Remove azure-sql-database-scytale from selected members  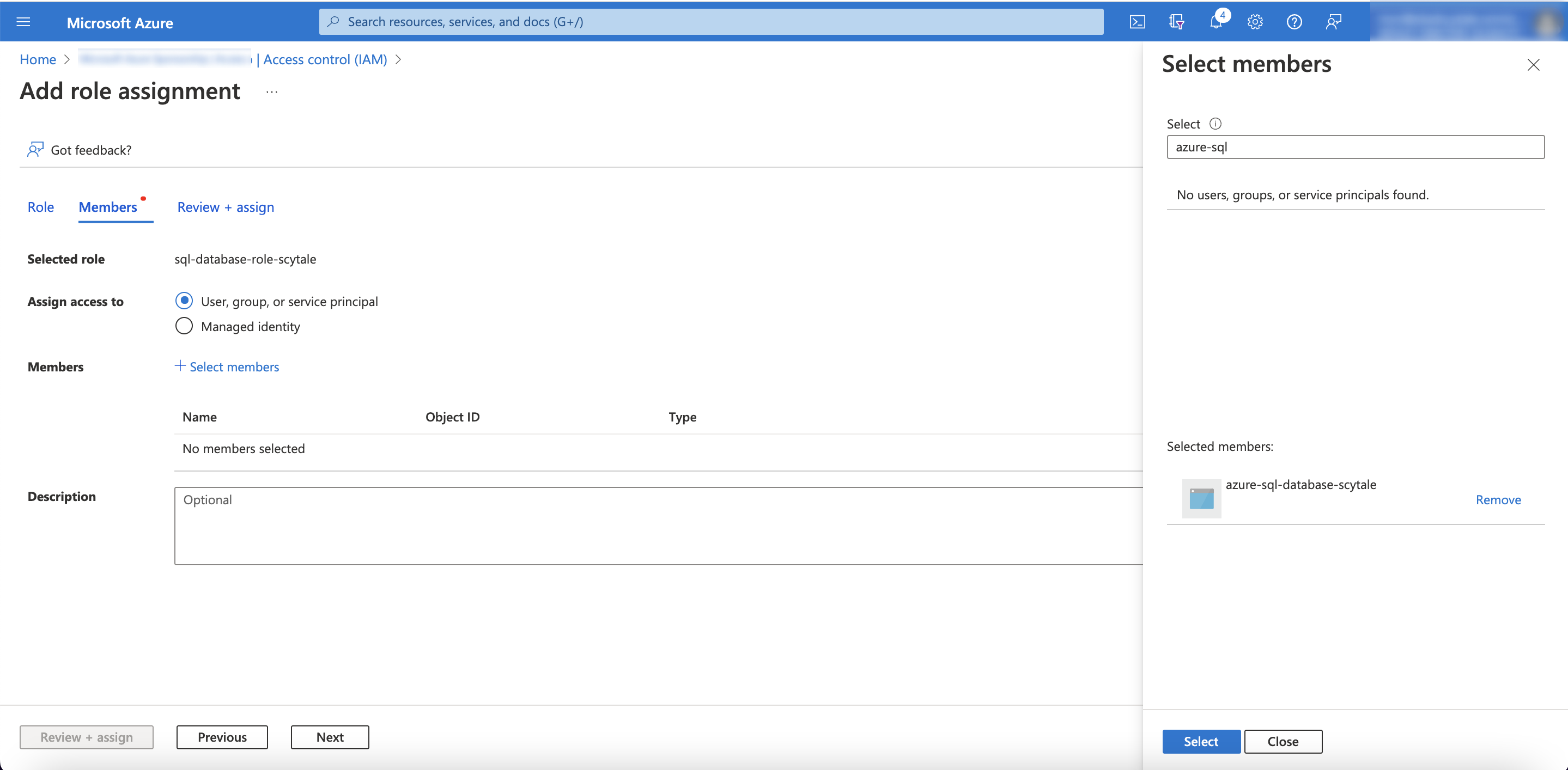click(1498, 499)
